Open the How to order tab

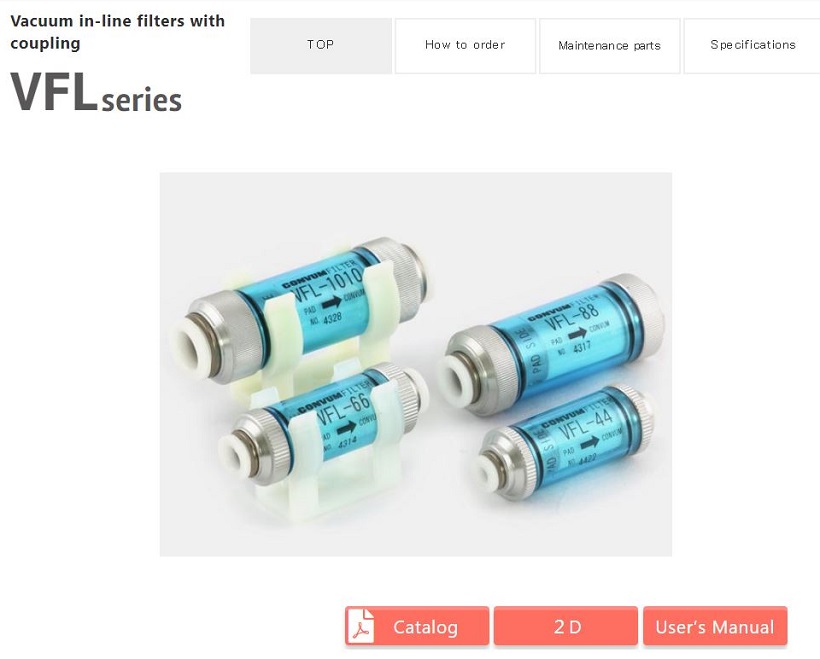(x=465, y=46)
